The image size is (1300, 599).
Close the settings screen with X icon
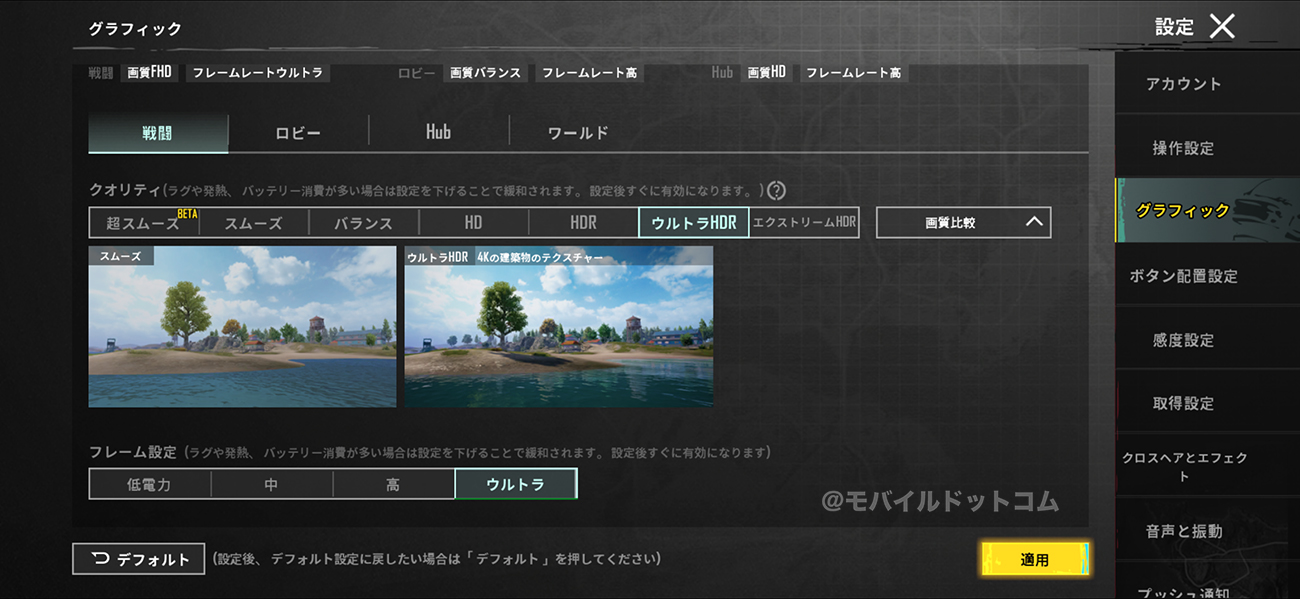[1222, 27]
